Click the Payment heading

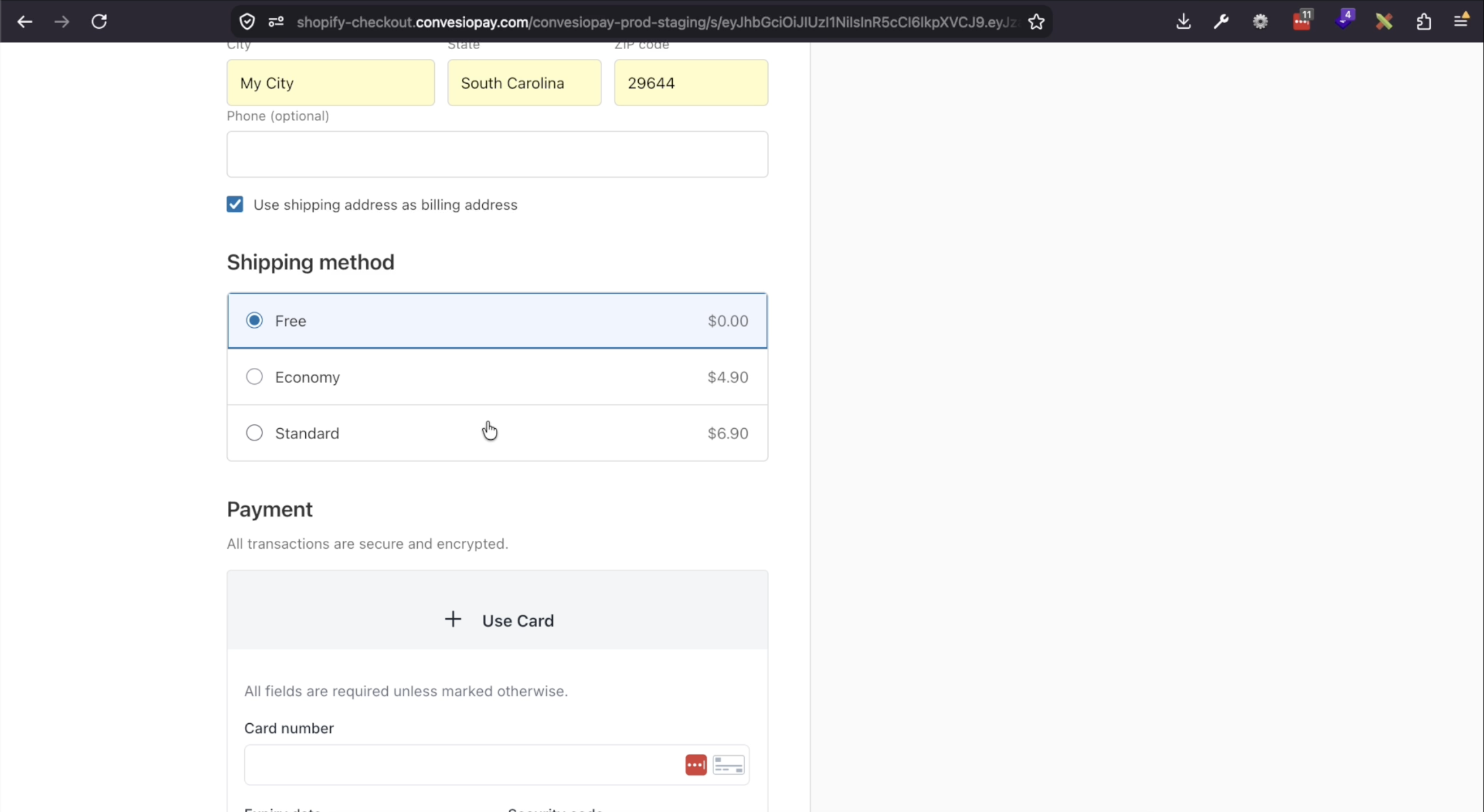(x=270, y=509)
